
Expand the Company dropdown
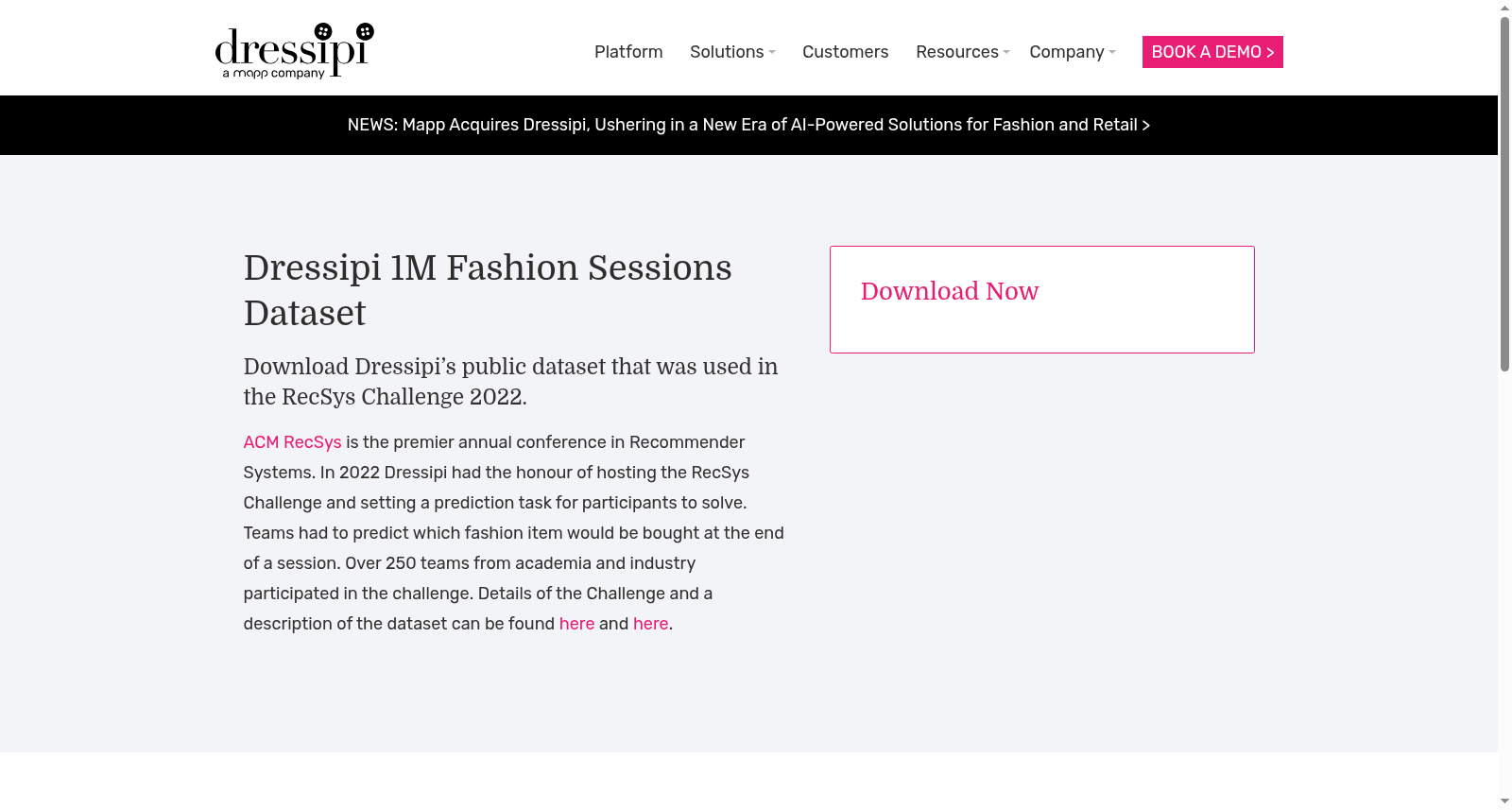point(1073,52)
